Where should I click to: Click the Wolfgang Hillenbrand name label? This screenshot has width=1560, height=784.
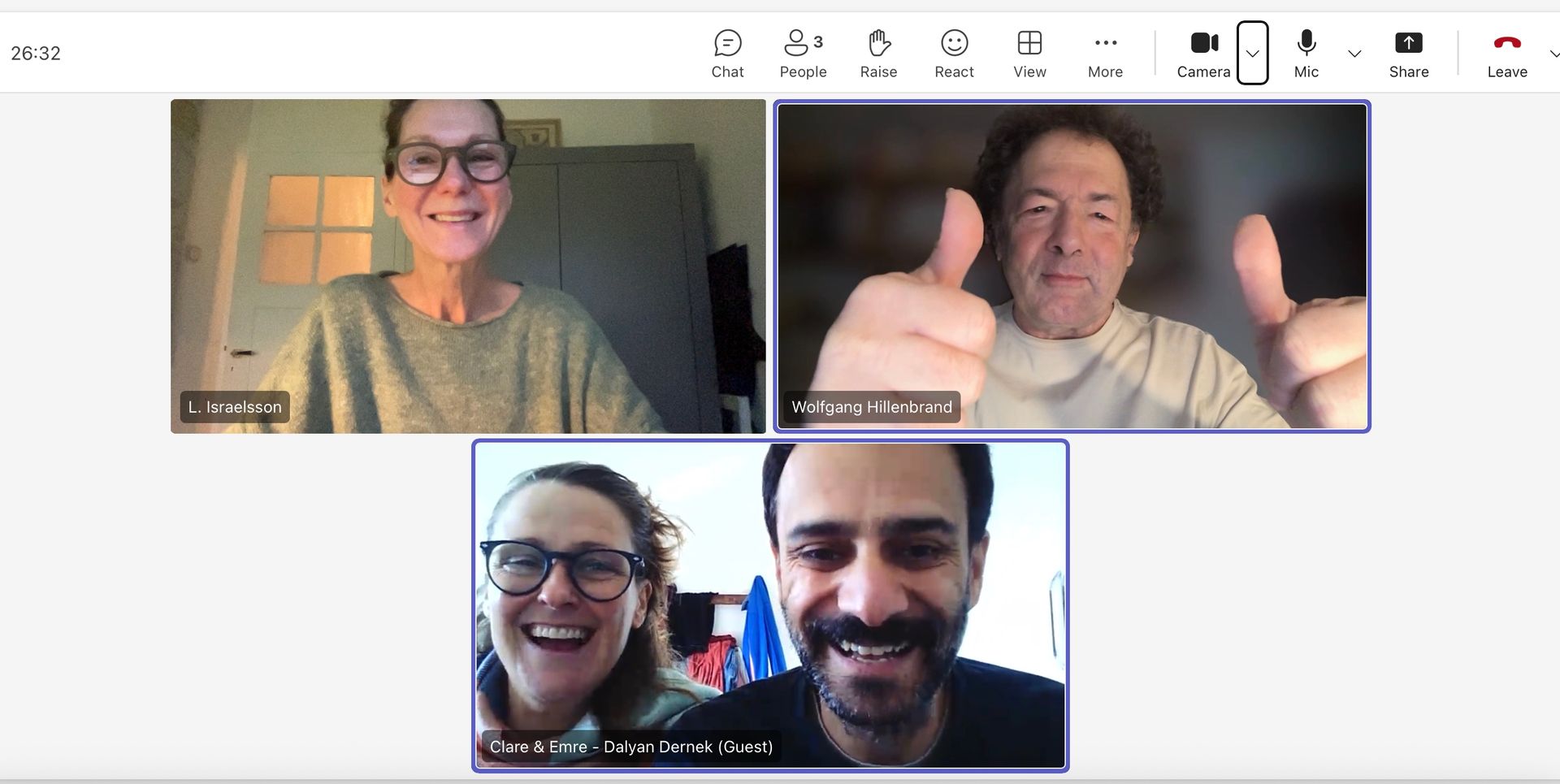pos(872,407)
